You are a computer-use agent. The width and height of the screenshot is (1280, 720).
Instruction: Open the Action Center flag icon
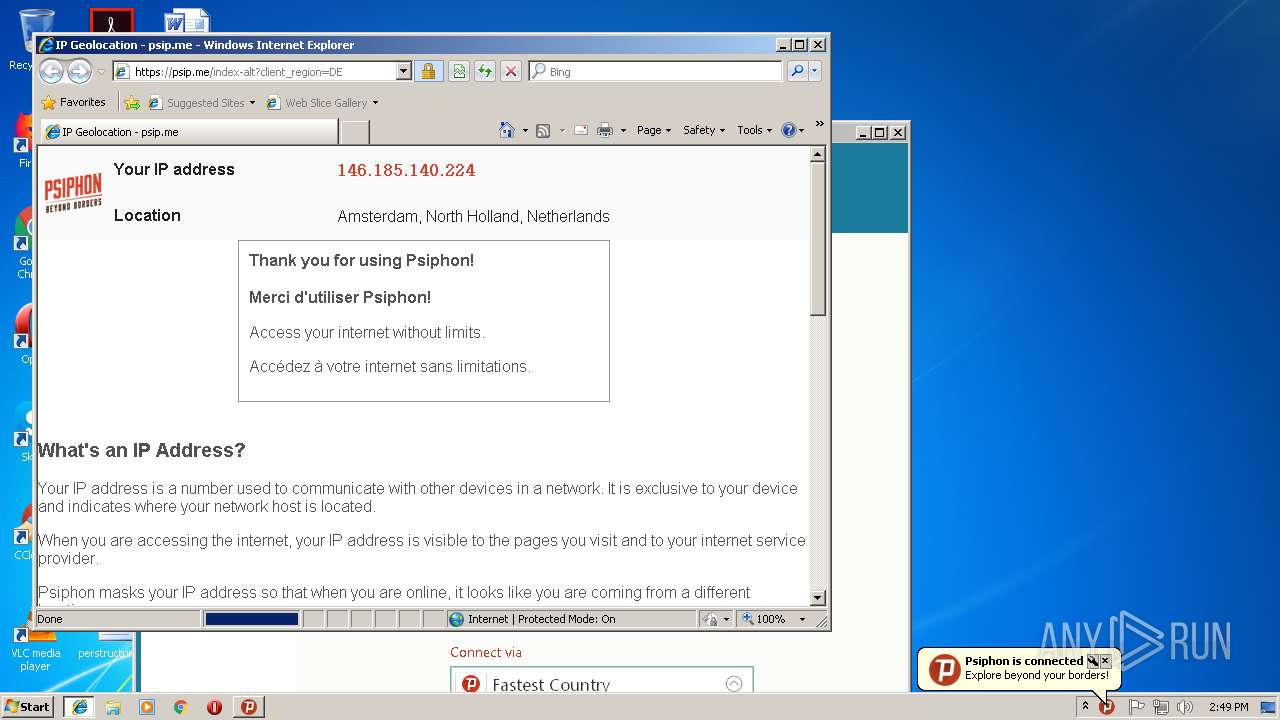pos(1137,707)
